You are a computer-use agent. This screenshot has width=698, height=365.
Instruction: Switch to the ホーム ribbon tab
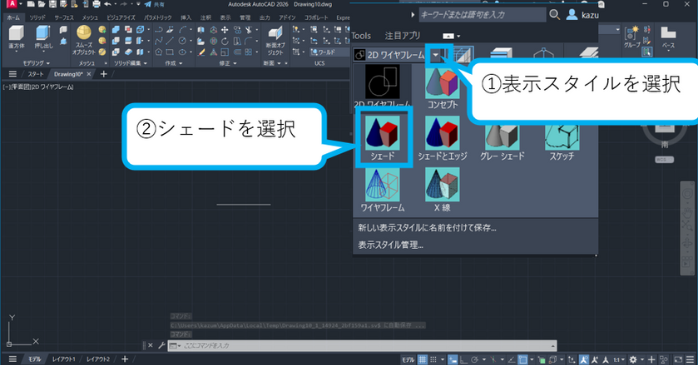pyautogui.click(x=13, y=17)
